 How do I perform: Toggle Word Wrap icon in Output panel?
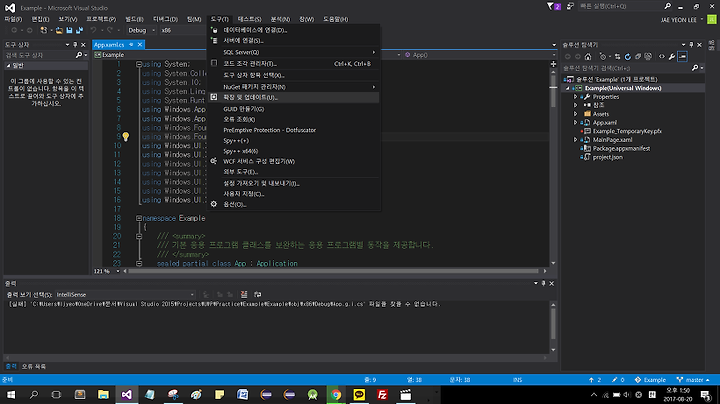pyautogui.click(x=258, y=294)
